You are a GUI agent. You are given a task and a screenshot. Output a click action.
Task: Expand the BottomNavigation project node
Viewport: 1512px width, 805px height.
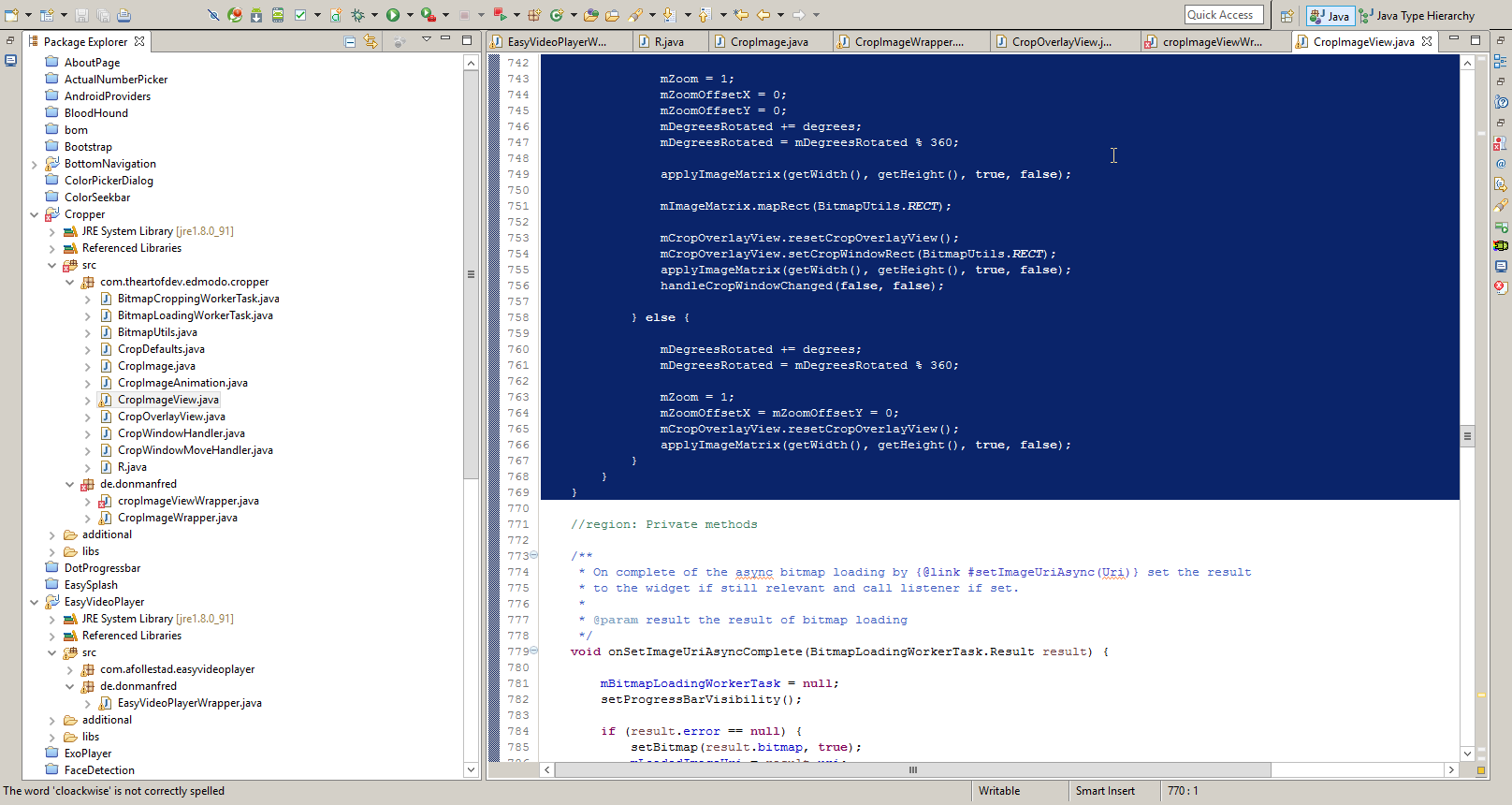[35, 164]
